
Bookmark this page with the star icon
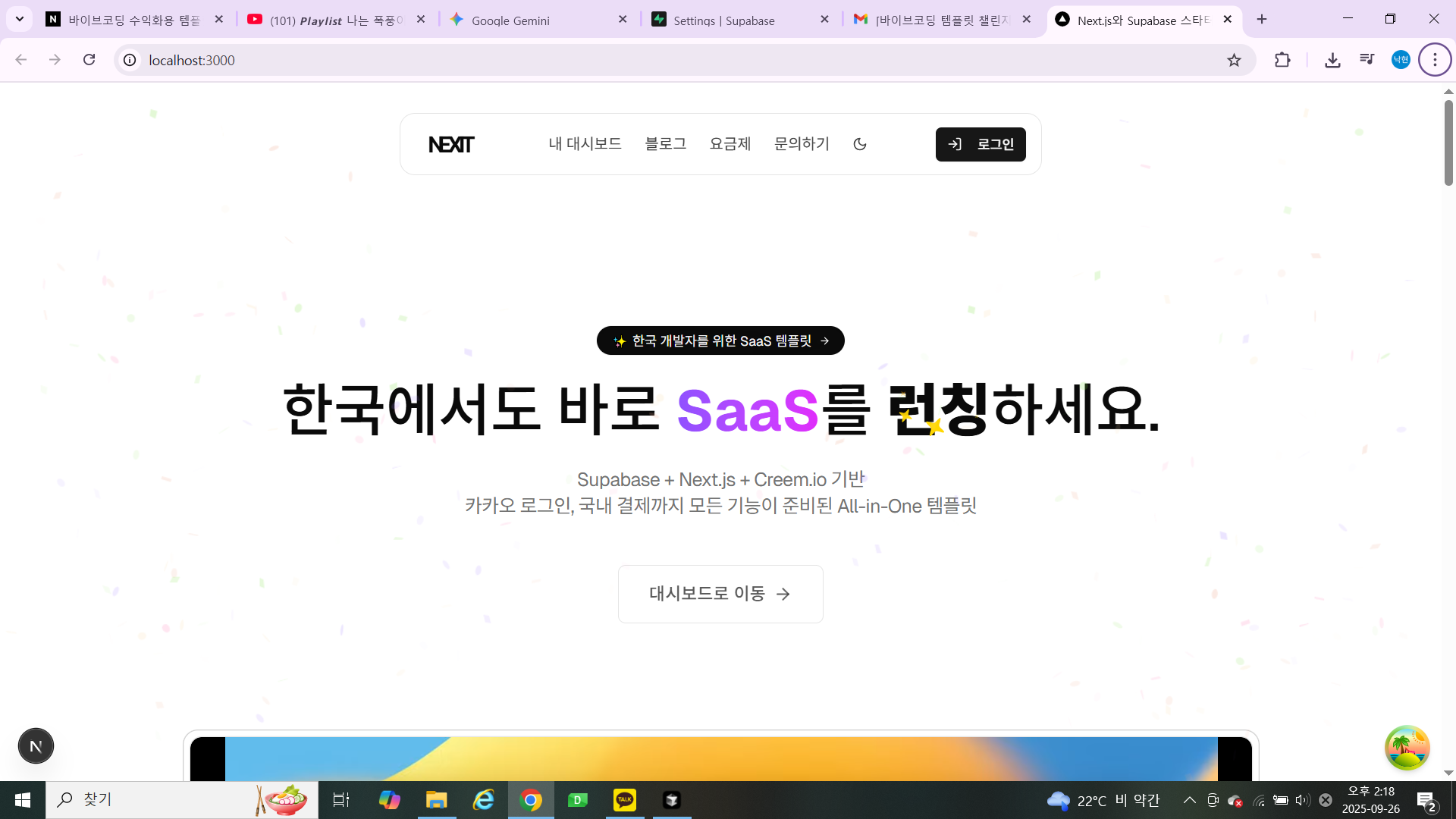point(1234,60)
